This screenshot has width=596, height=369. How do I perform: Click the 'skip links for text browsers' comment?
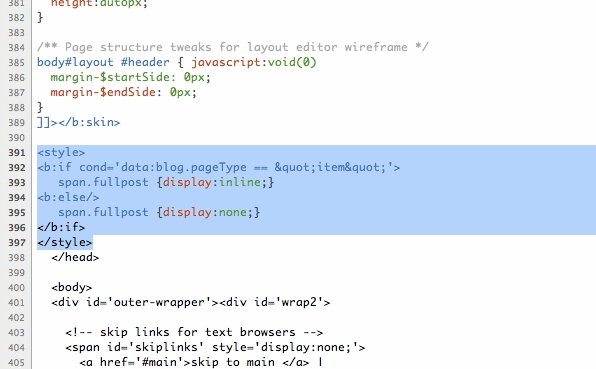click(194, 333)
